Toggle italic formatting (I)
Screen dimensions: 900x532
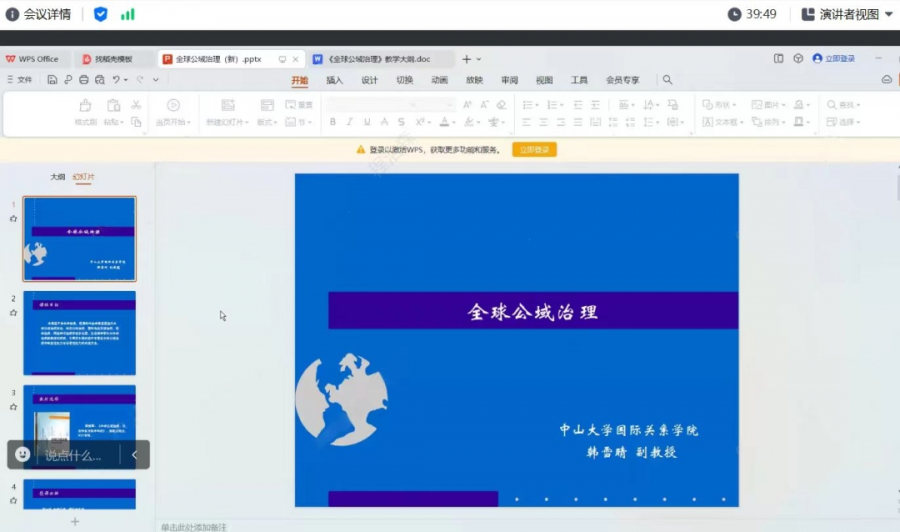coord(349,122)
